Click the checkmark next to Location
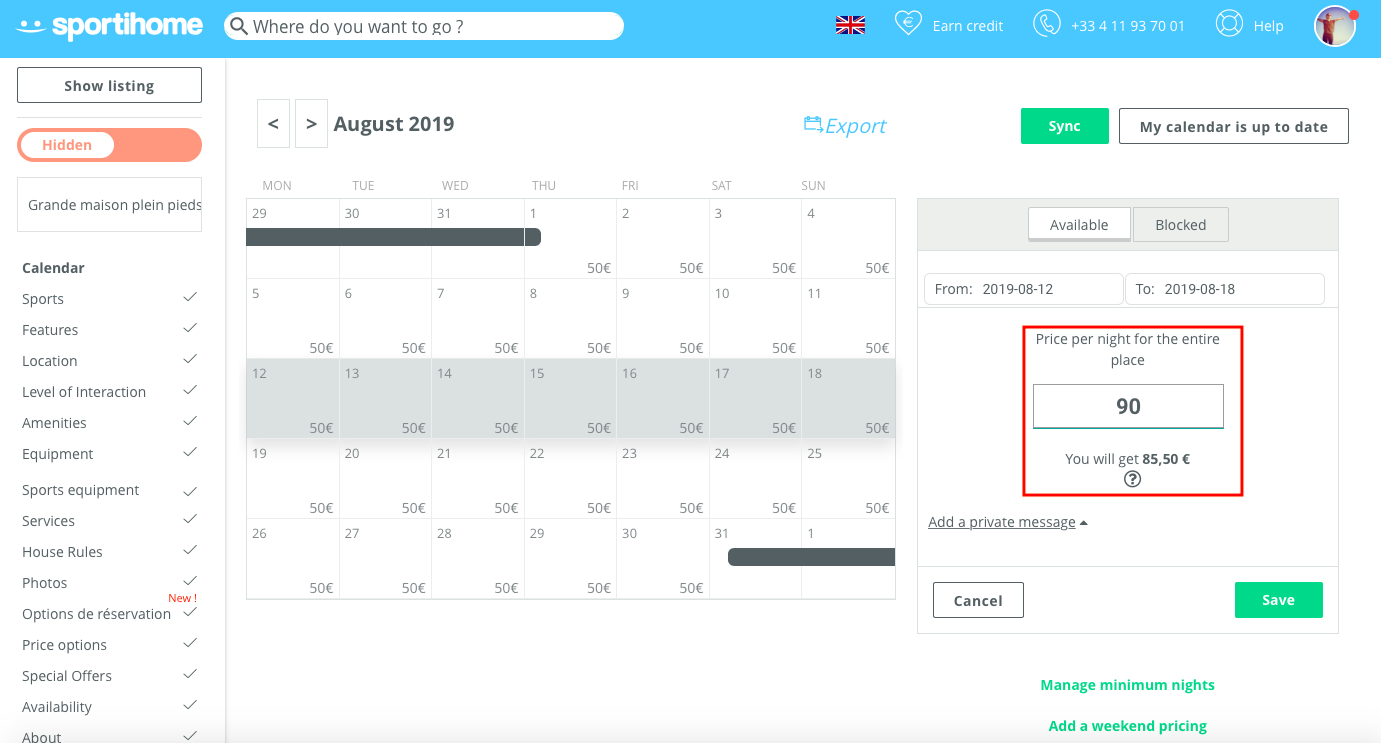 click(190, 359)
